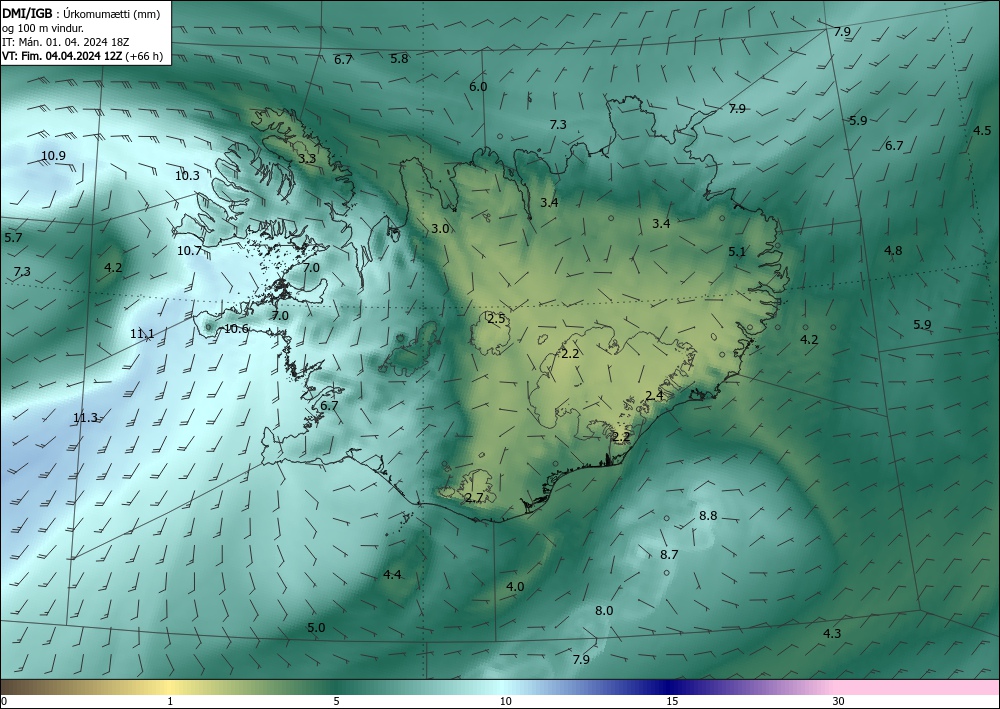The height and width of the screenshot is (709, 1000).
Task: Select the "VT: Fim. 04.04.2024 12Z (+66 h)" line
Action: pyautogui.click(x=82, y=56)
